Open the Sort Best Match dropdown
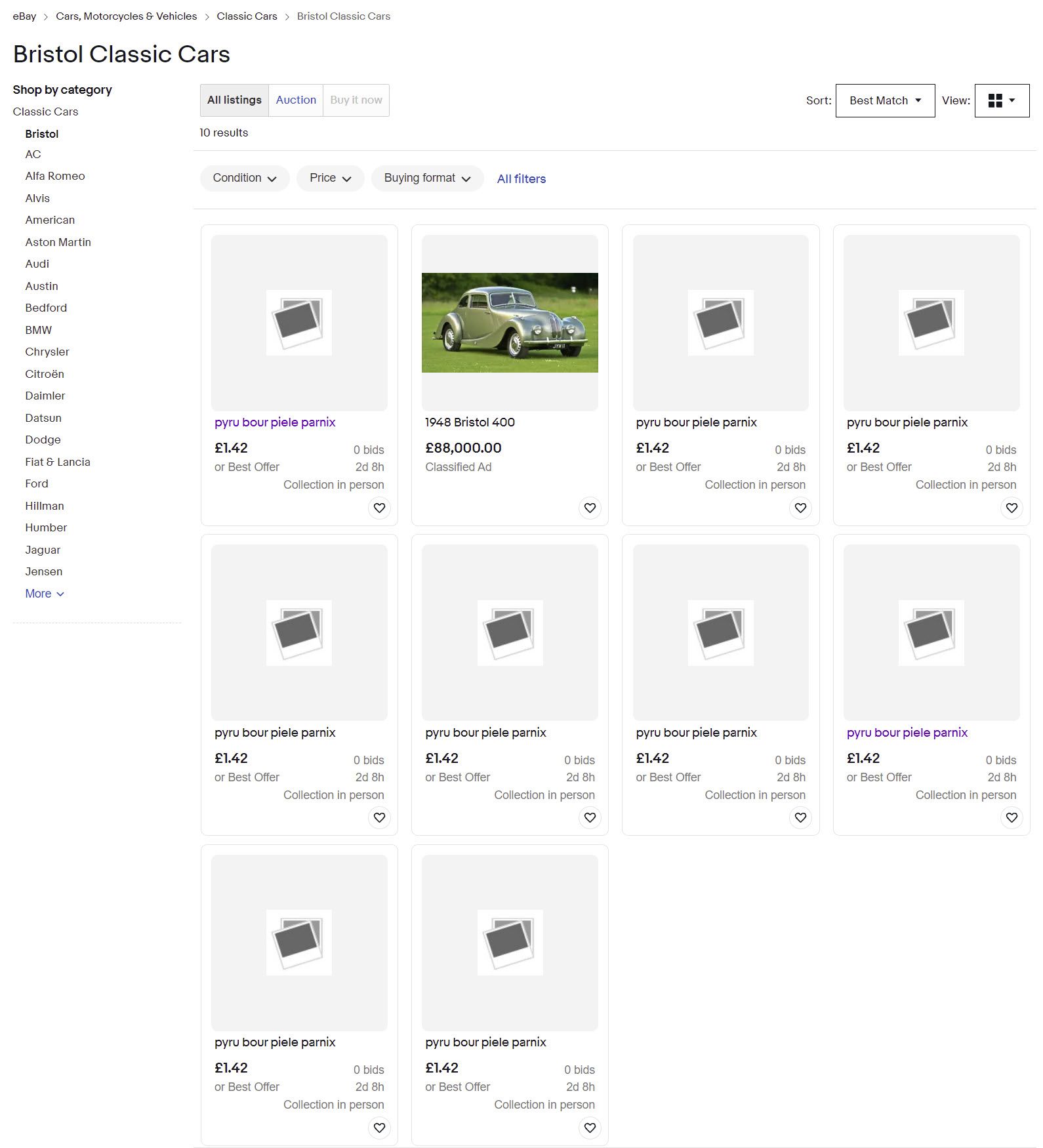The image size is (1043, 1148). pyautogui.click(x=885, y=100)
